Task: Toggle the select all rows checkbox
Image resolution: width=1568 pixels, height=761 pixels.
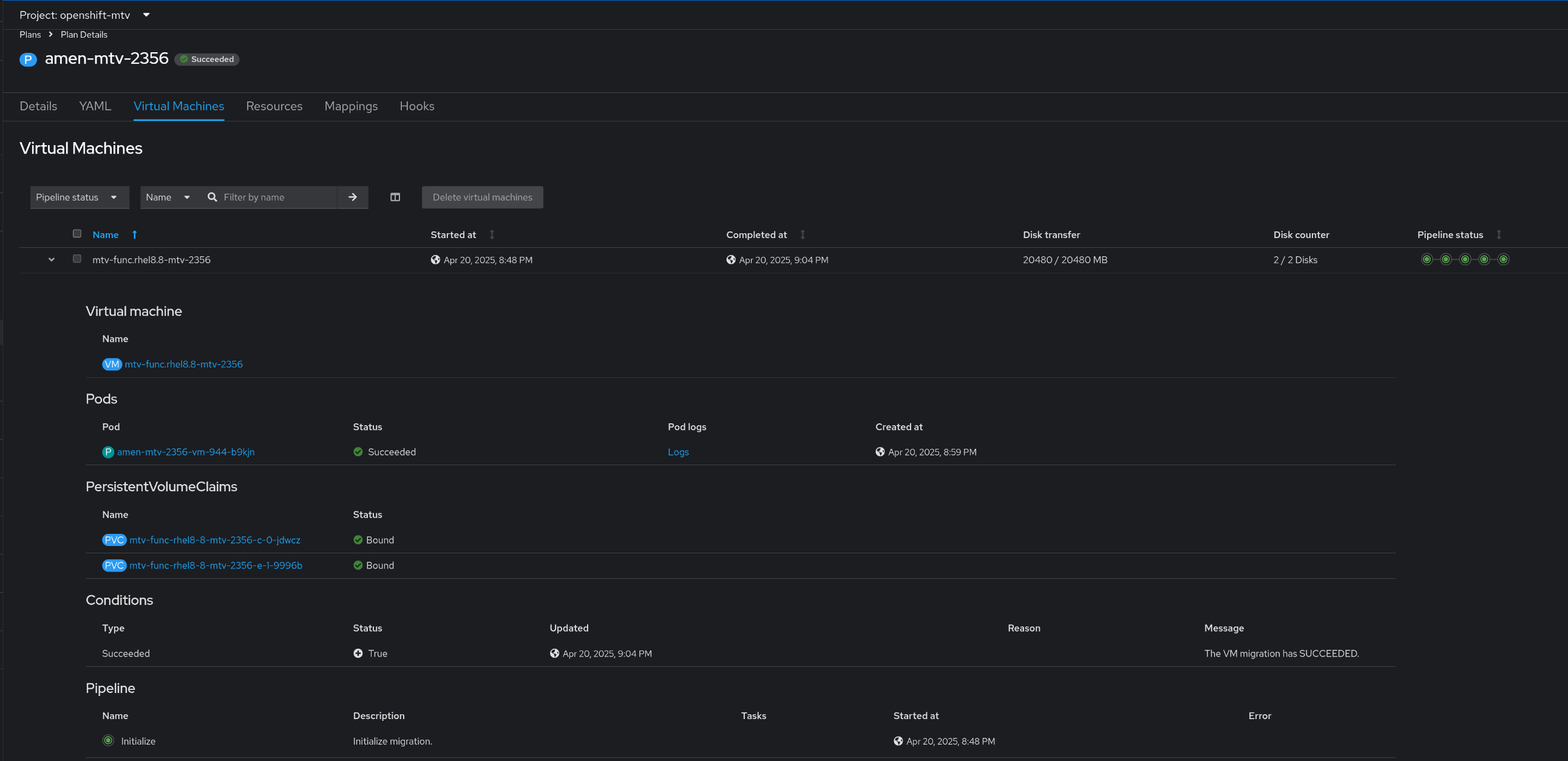Action: pos(77,234)
